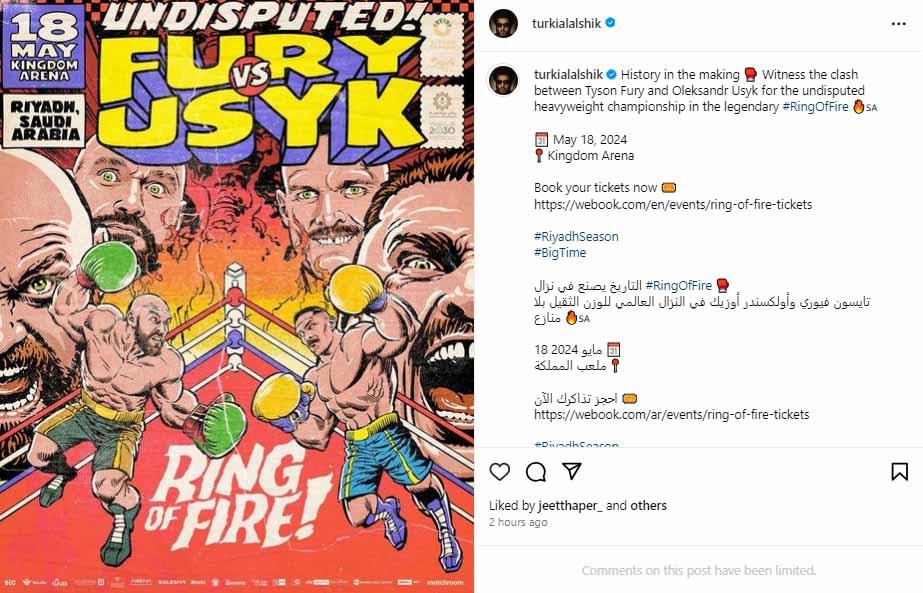This screenshot has height=593, width=923.
Task: Open #RingOfFire hashtag in Arabic caption
Action: (x=679, y=286)
